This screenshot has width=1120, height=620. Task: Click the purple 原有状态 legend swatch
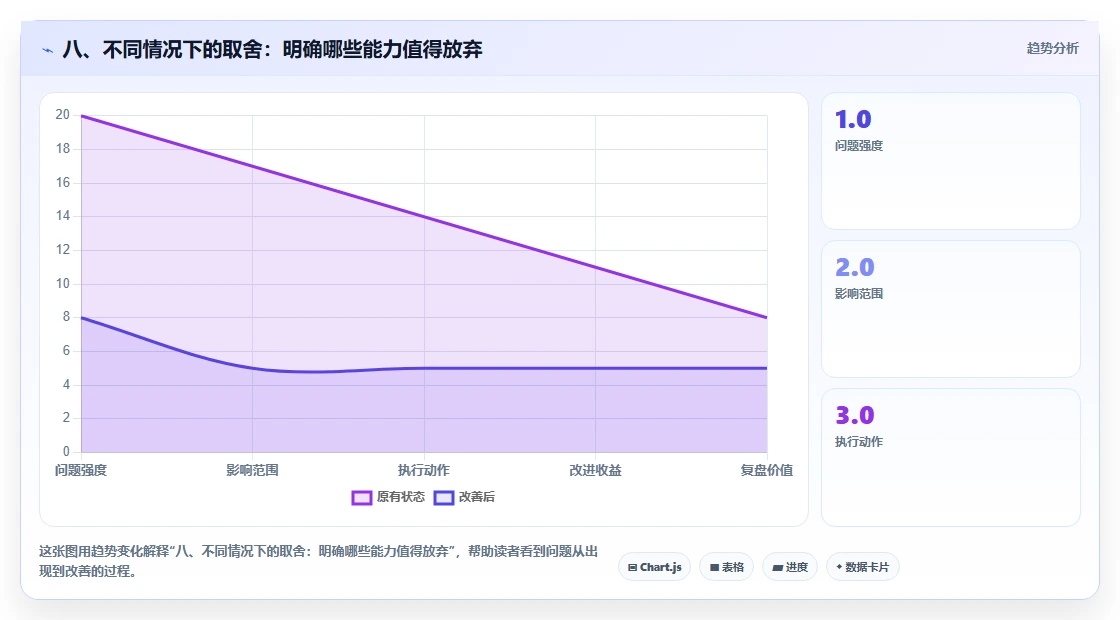point(361,498)
